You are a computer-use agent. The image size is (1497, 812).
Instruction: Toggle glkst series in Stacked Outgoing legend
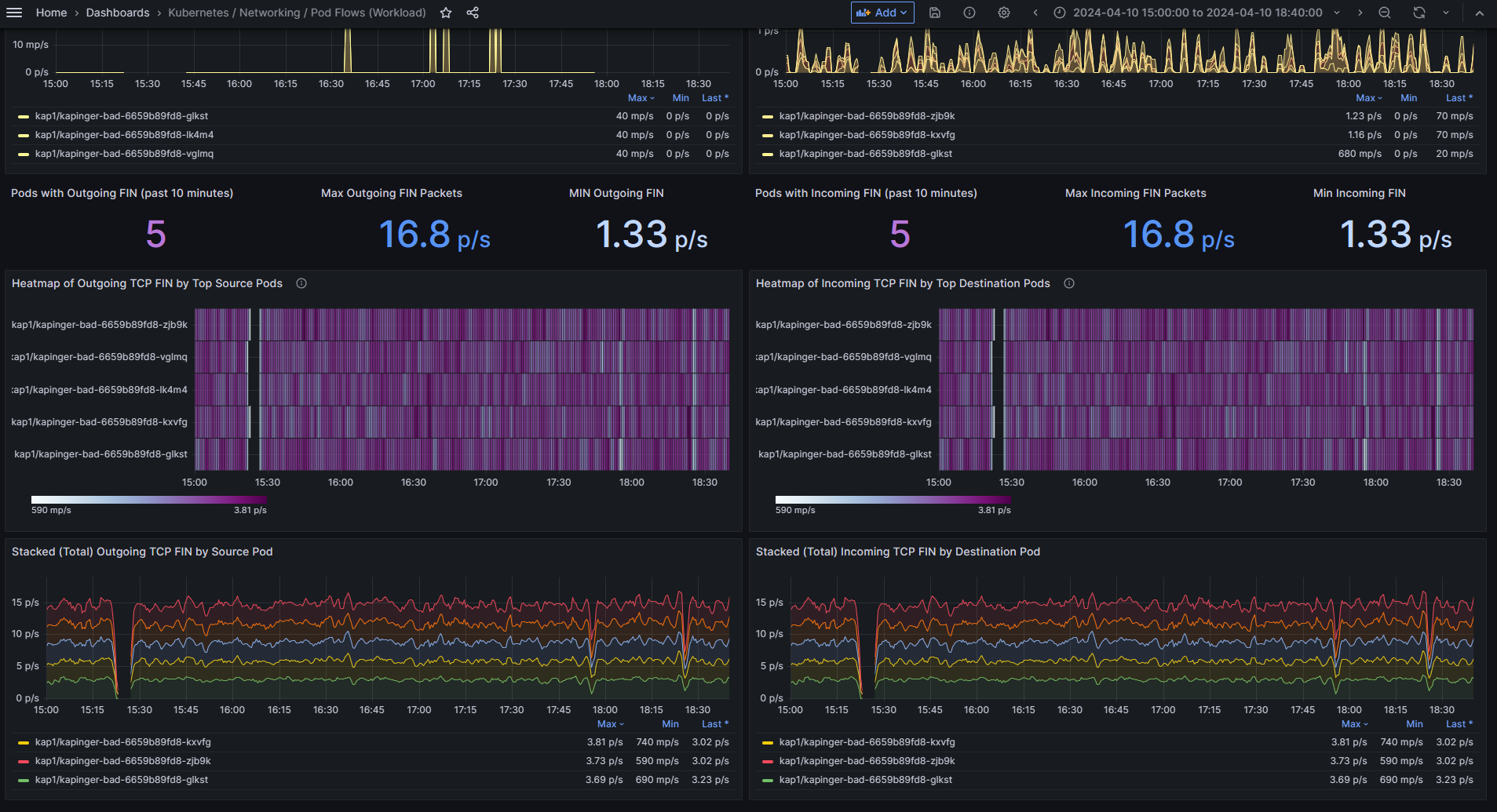(x=122, y=780)
